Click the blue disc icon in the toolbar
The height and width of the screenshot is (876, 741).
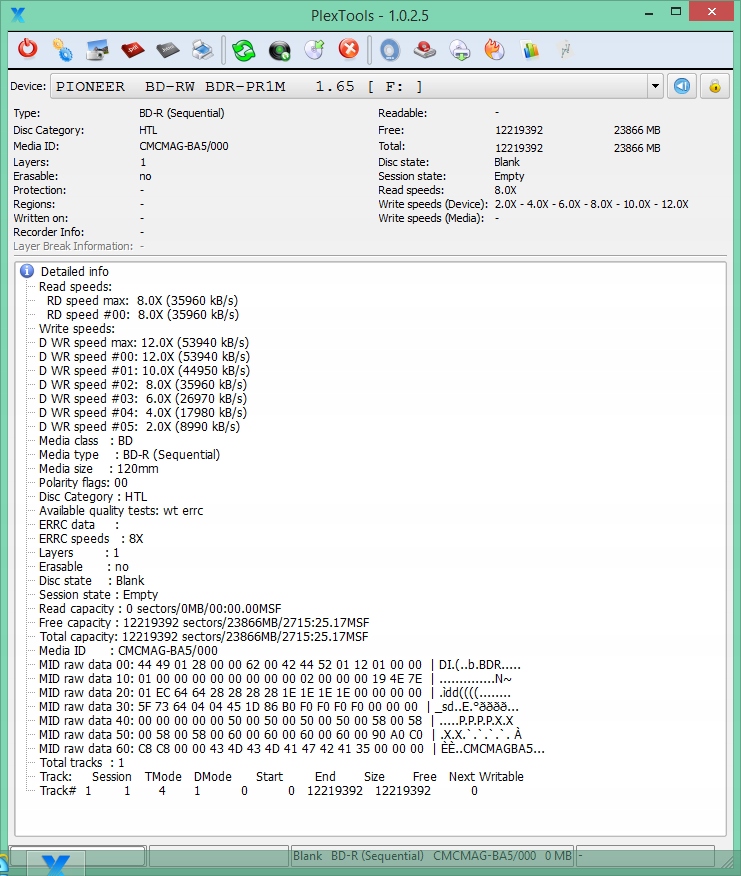[x=389, y=49]
